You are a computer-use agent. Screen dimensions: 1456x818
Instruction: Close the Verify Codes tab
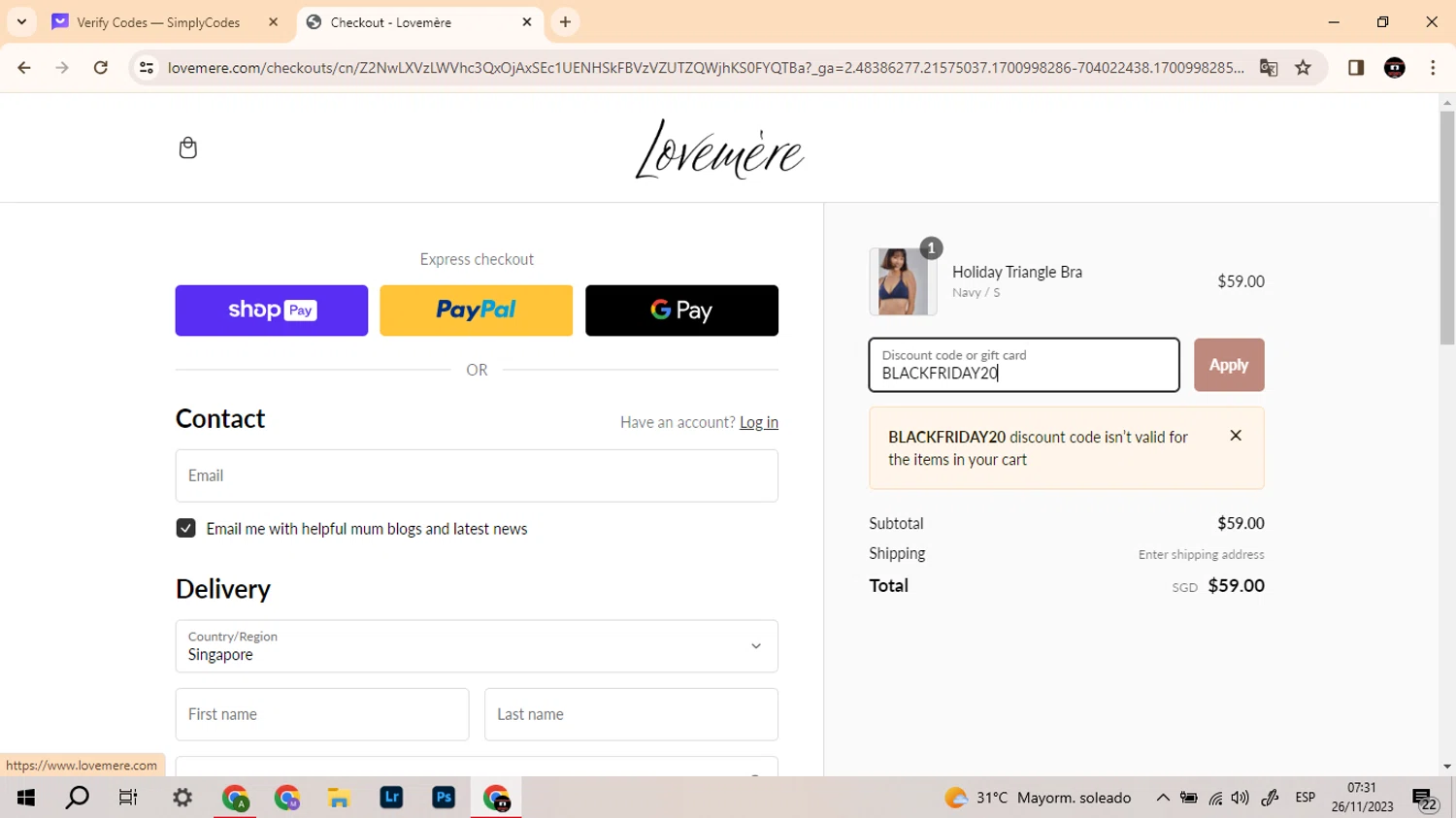click(273, 22)
